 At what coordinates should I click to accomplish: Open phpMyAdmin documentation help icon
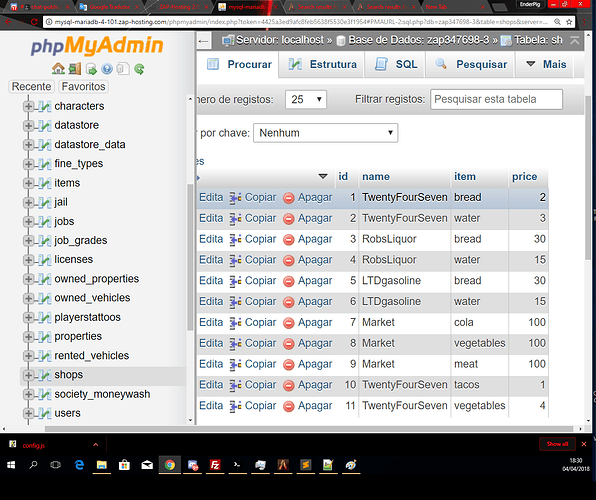[x=107, y=69]
